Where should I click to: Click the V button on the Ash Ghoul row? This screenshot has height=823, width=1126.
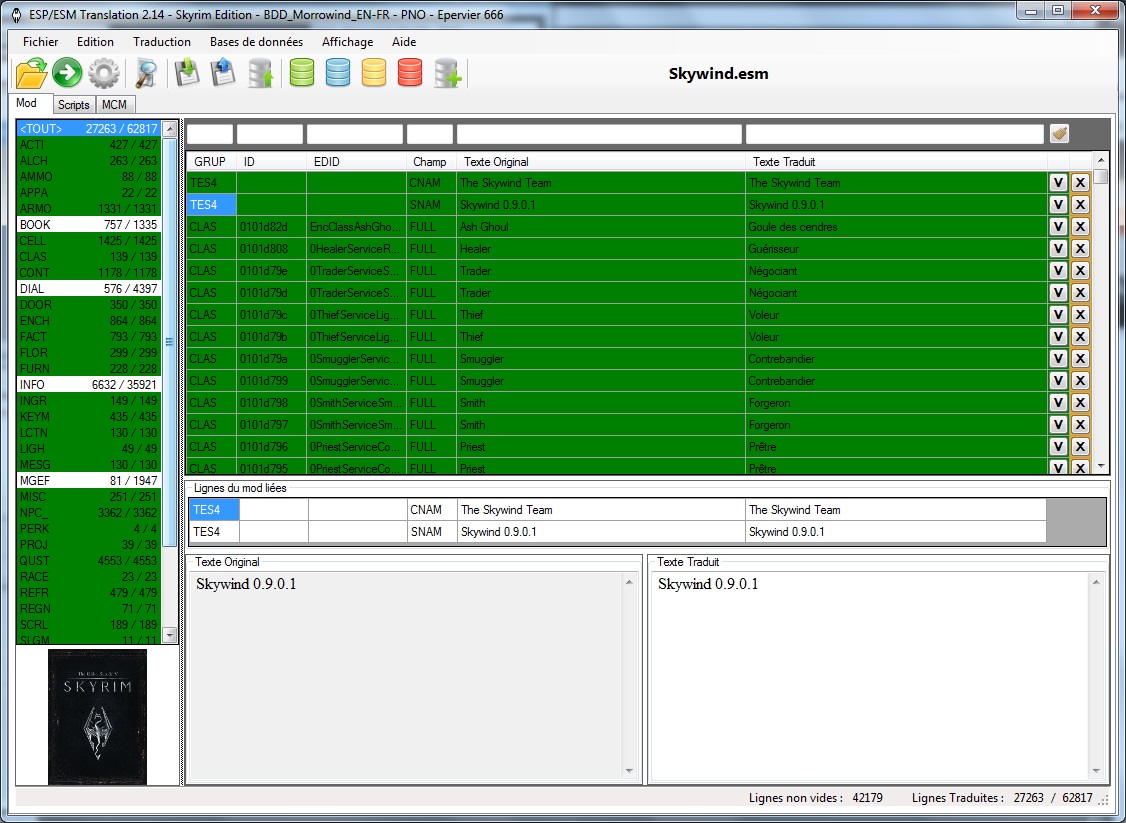1058,227
